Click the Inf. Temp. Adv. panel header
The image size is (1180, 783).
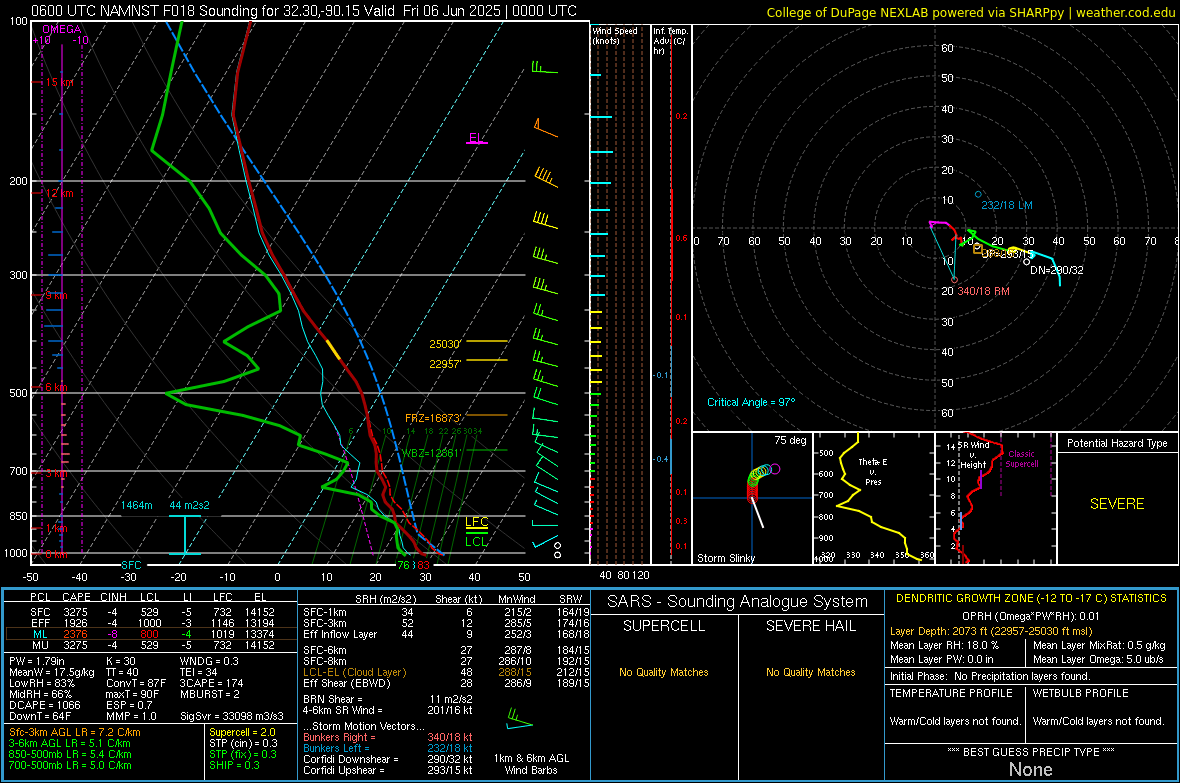tap(670, 41)
